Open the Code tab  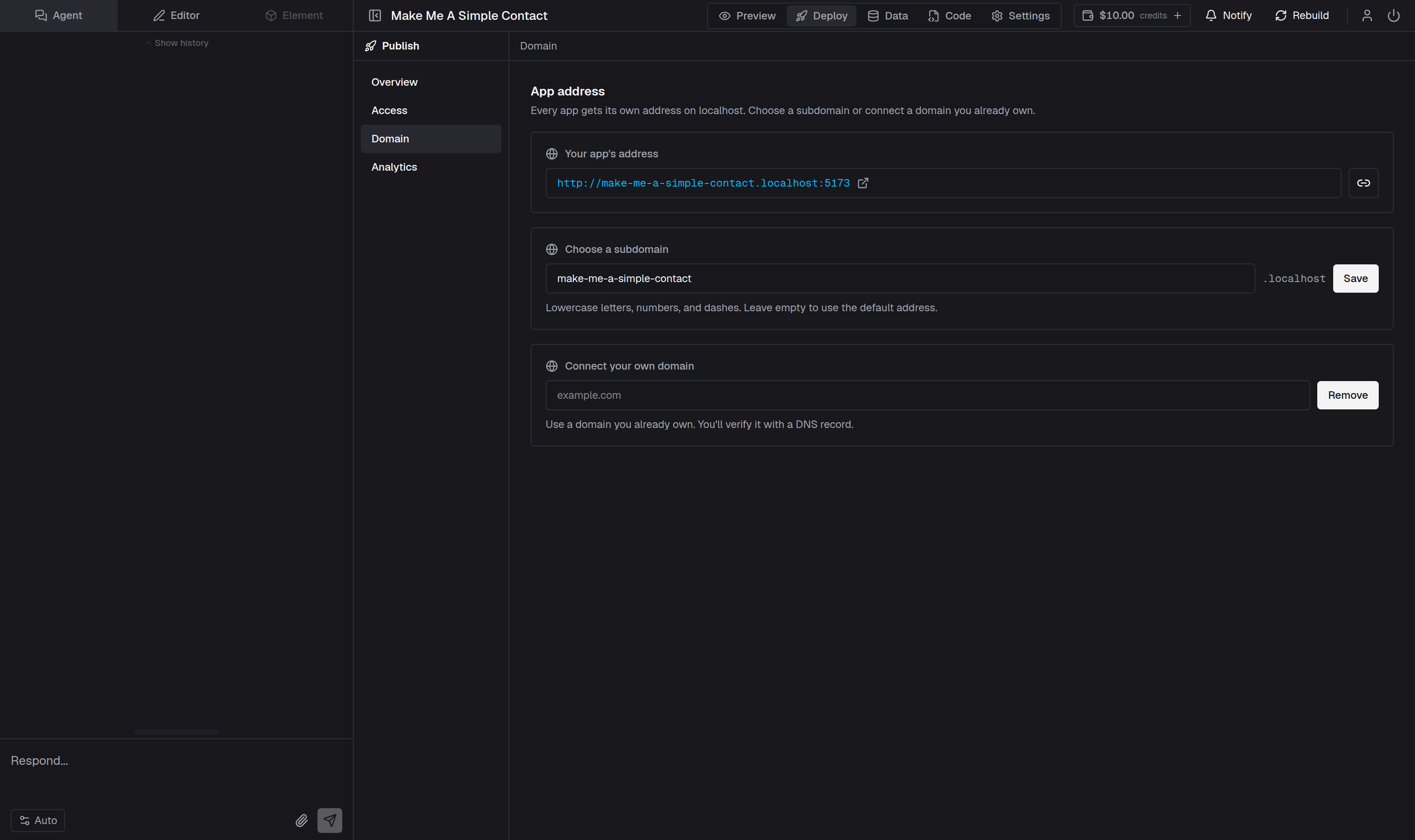coord(949,15)
